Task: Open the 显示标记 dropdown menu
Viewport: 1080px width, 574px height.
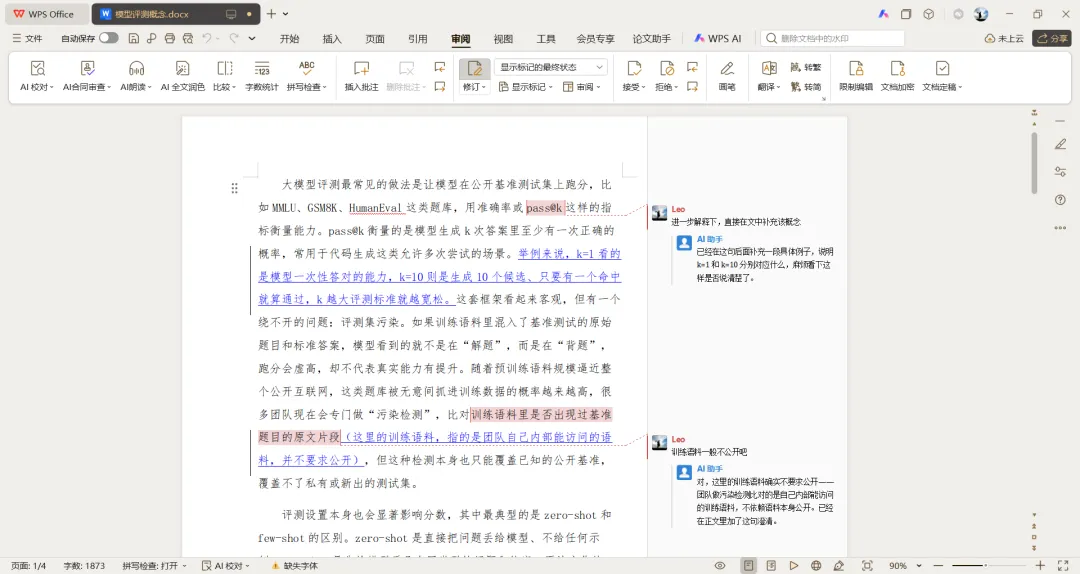Action: [x=526, y=87]
